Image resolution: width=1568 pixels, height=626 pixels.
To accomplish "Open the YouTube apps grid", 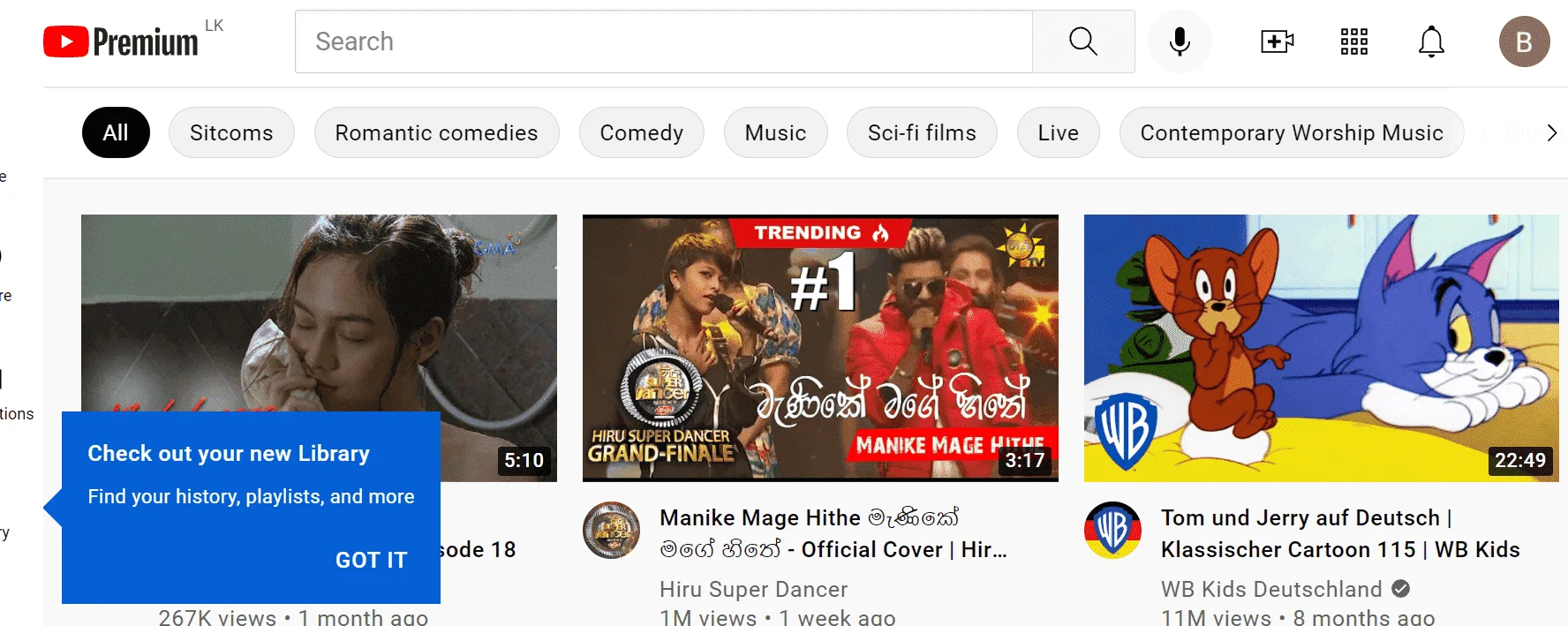I will pyautogui.click(x=1353, y=41).
